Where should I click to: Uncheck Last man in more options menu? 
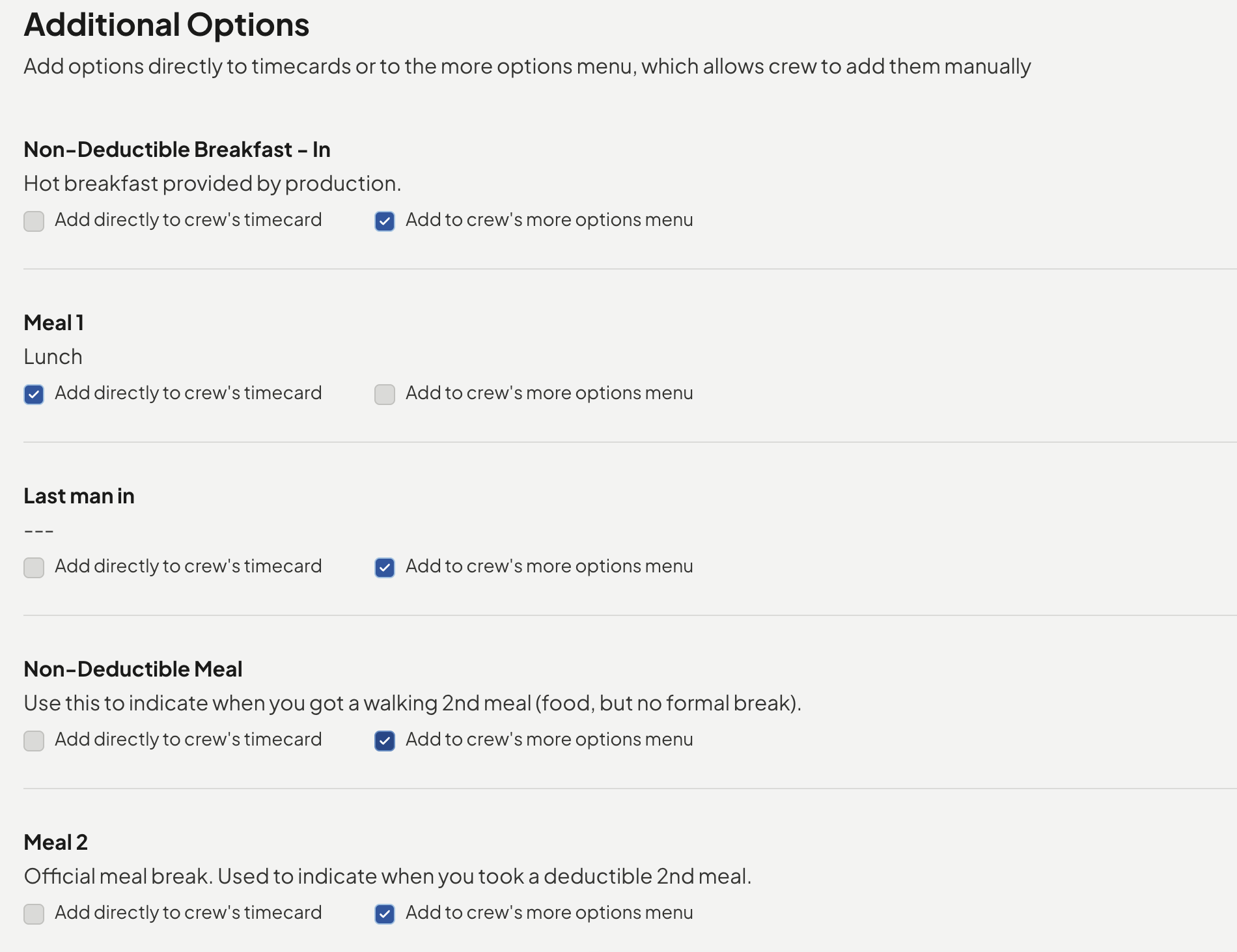click(x=385, y=568)
